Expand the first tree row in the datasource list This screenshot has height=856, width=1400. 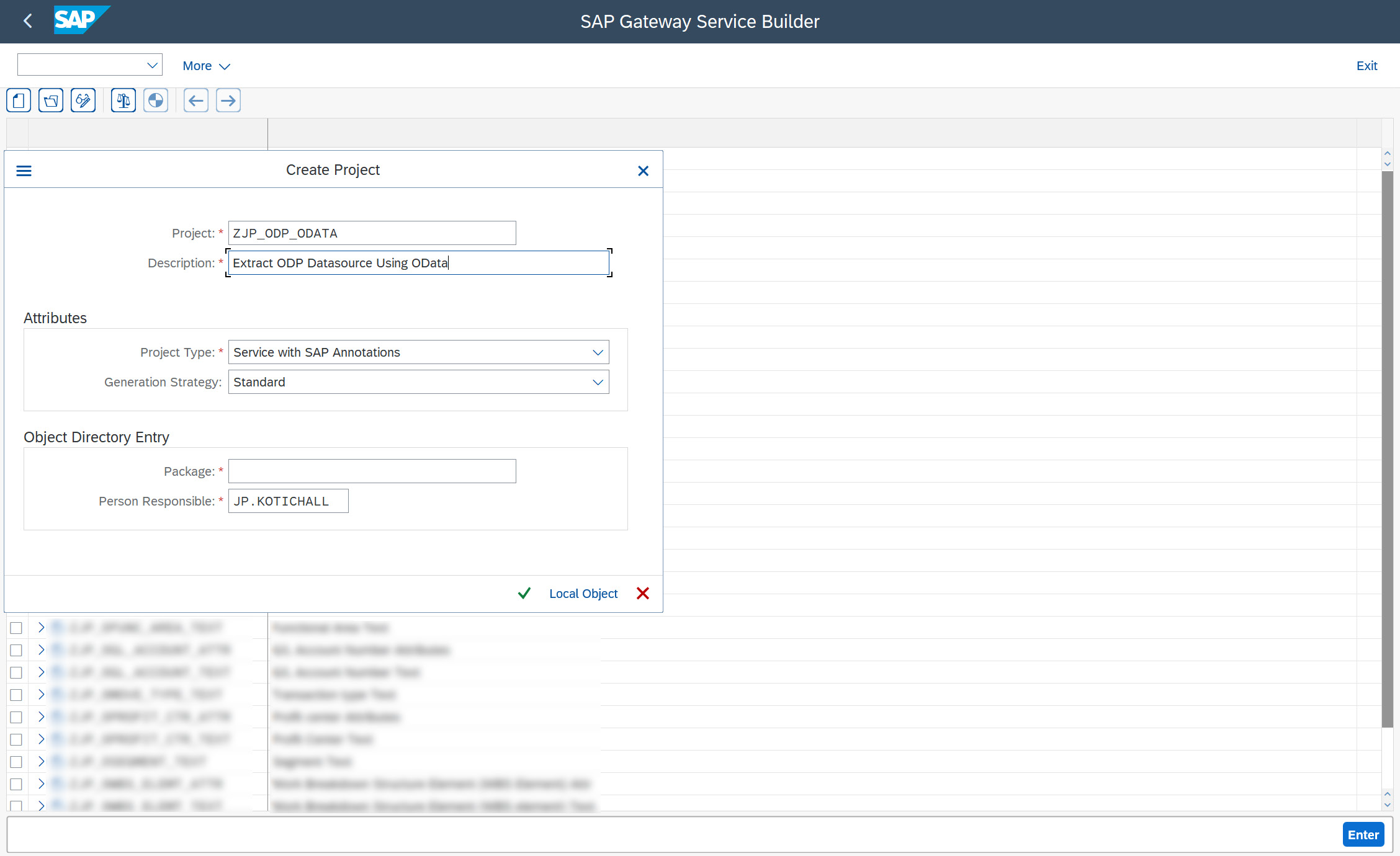point(41,627)
